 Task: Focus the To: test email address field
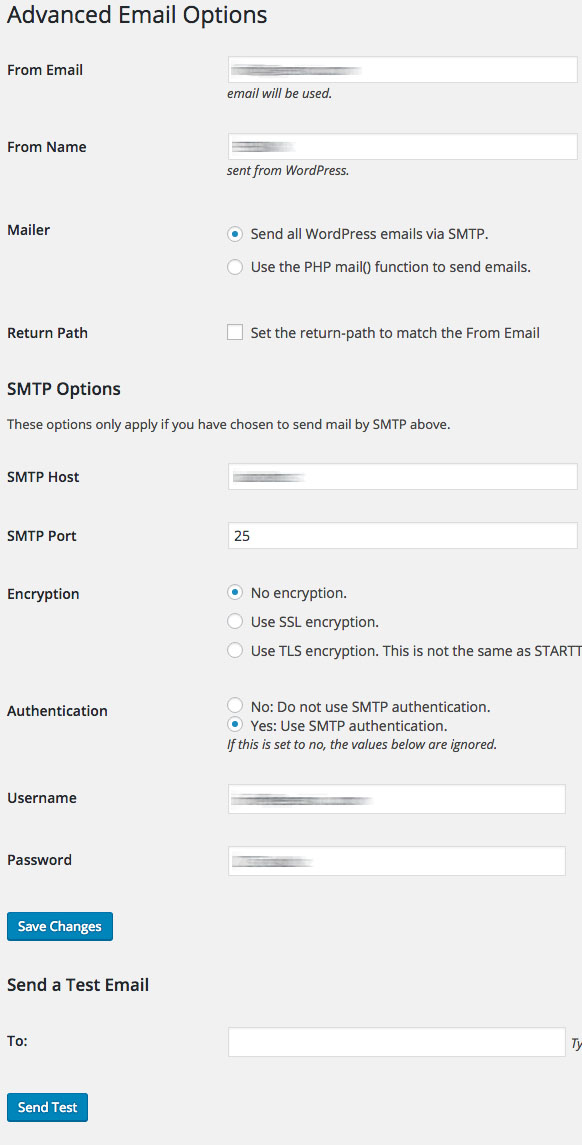pyautogui.click(x=397, y=1042)
